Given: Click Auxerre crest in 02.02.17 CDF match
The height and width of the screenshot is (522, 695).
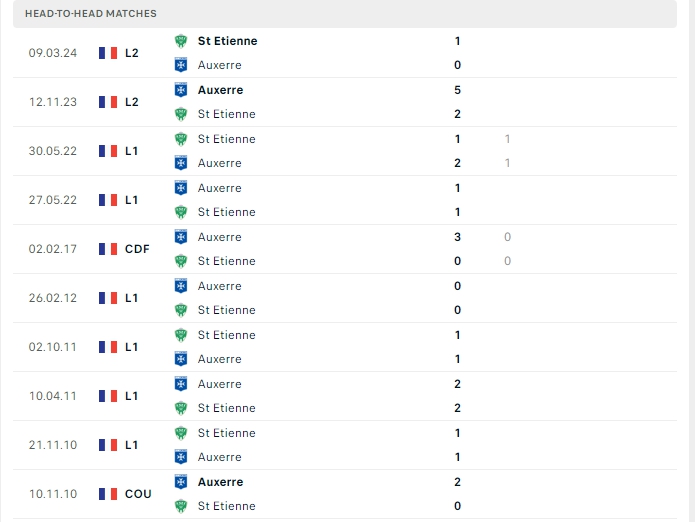Looking at the screenshot, I should (x=181, y=237).
